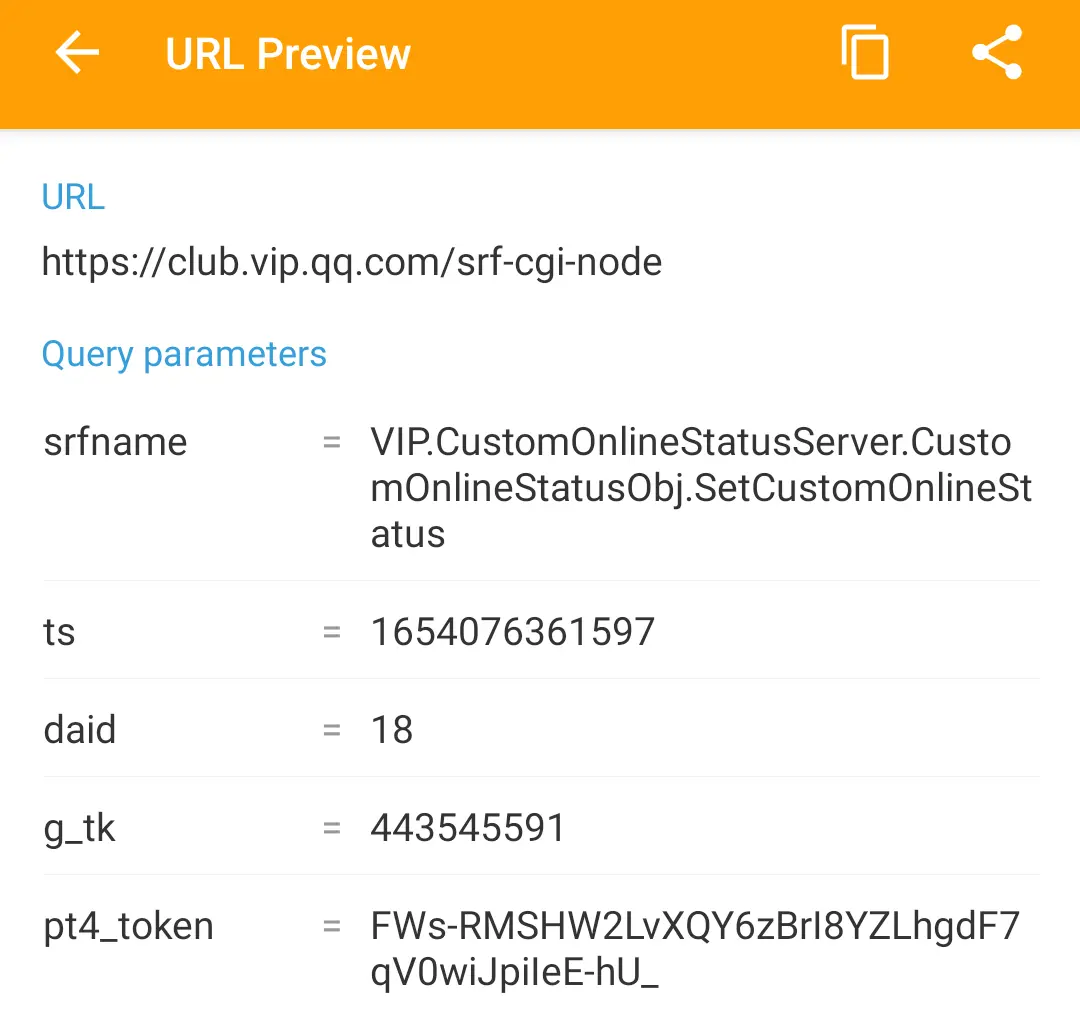Image resolution: width=1080 pixels, height=1010 pixels.
Task: Tap the timestamp value 1654076361597
Action: [512, 632]
